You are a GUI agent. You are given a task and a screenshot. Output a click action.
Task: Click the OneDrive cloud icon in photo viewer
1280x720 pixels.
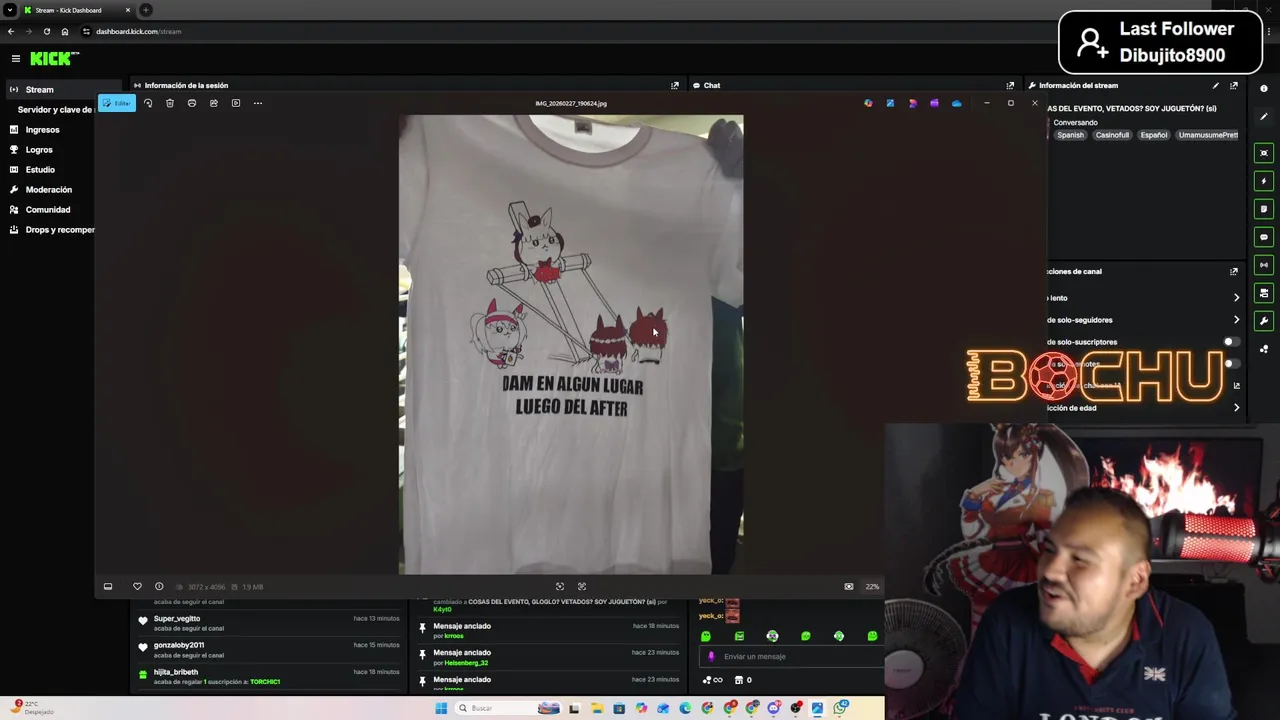pyautogui.click(x=957, y=103)
